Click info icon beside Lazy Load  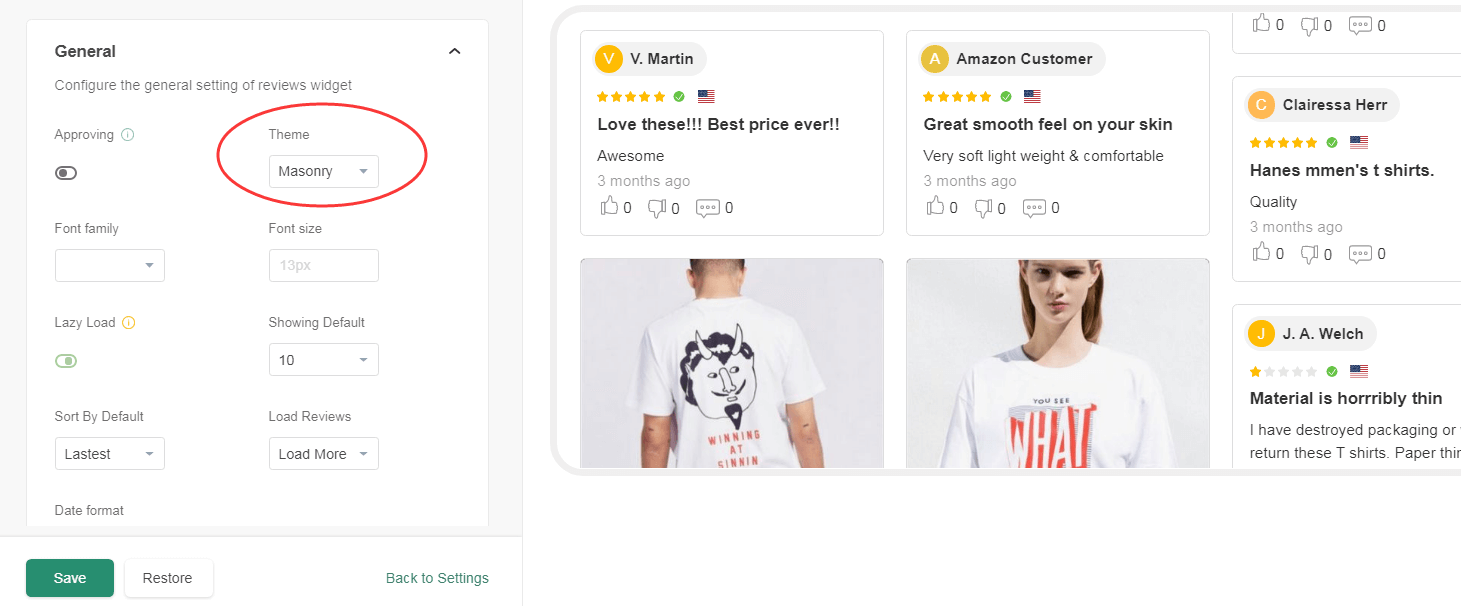click(128, 323)
